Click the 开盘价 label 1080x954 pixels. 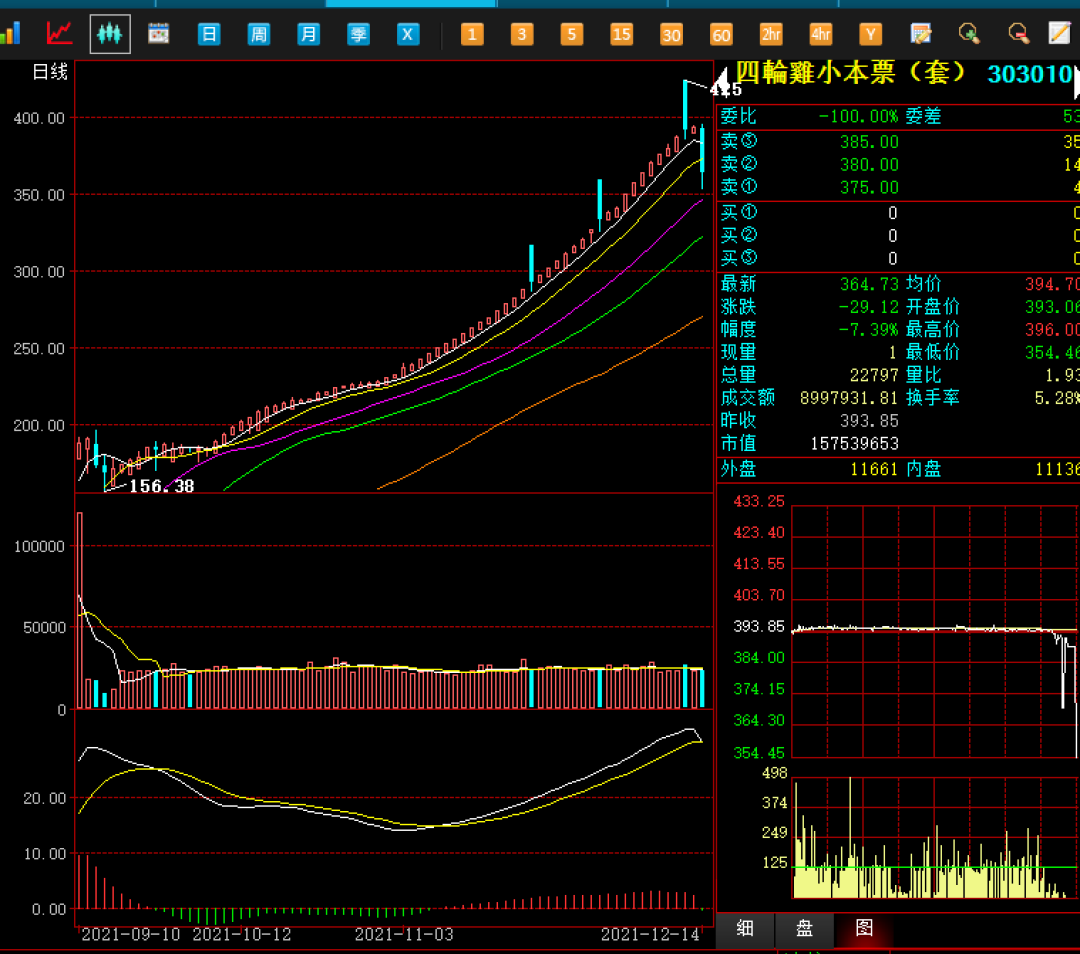point(933,307)
